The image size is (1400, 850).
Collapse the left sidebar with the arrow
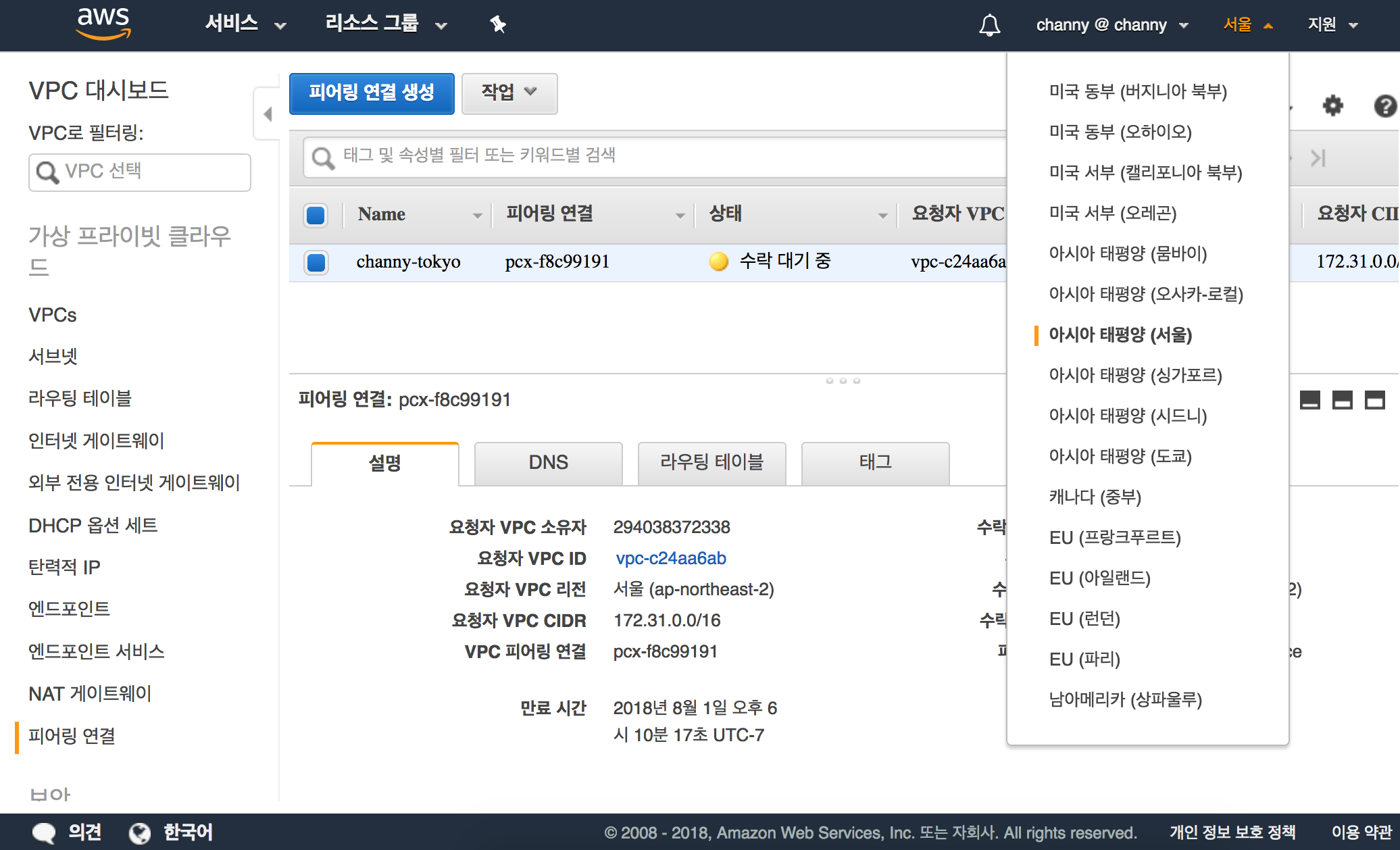(268, 114)
